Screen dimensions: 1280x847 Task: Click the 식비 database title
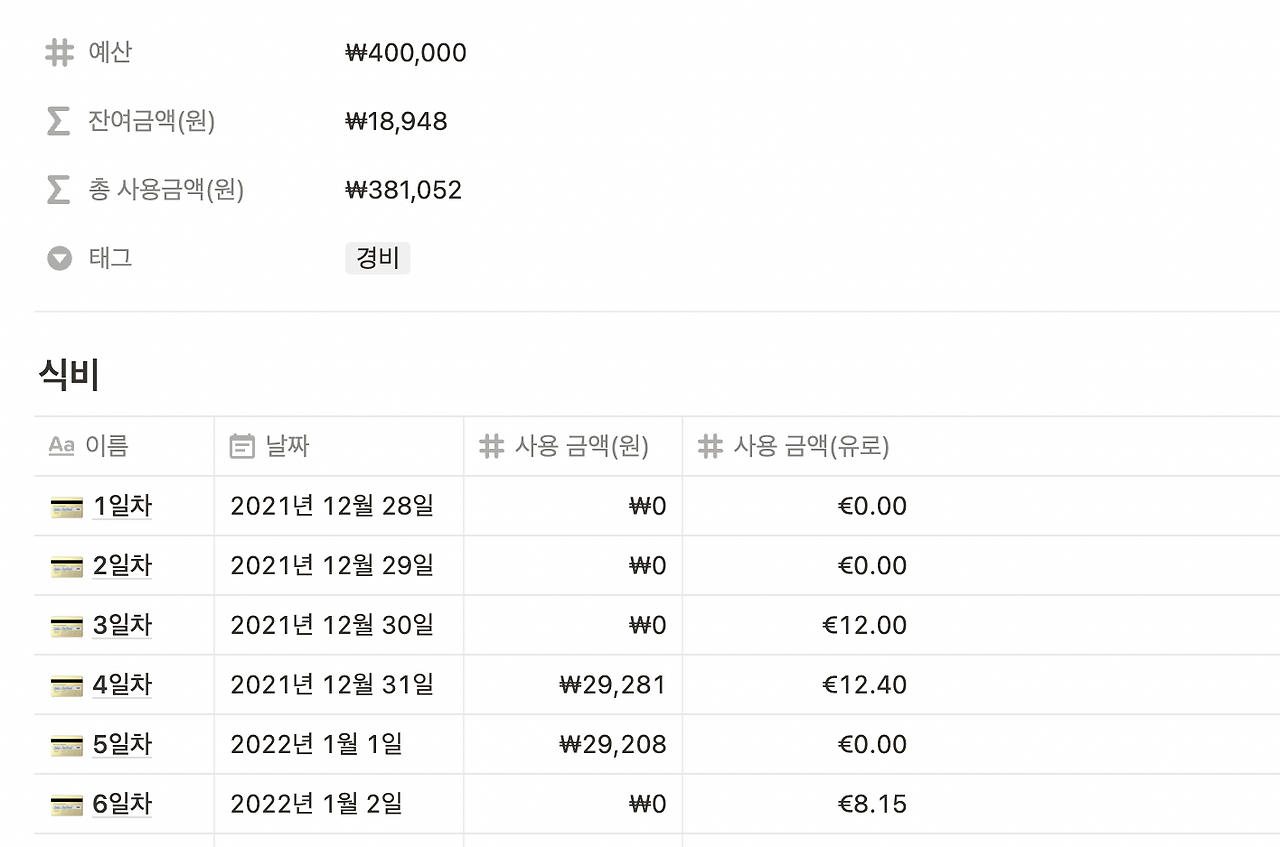[69, 375]
